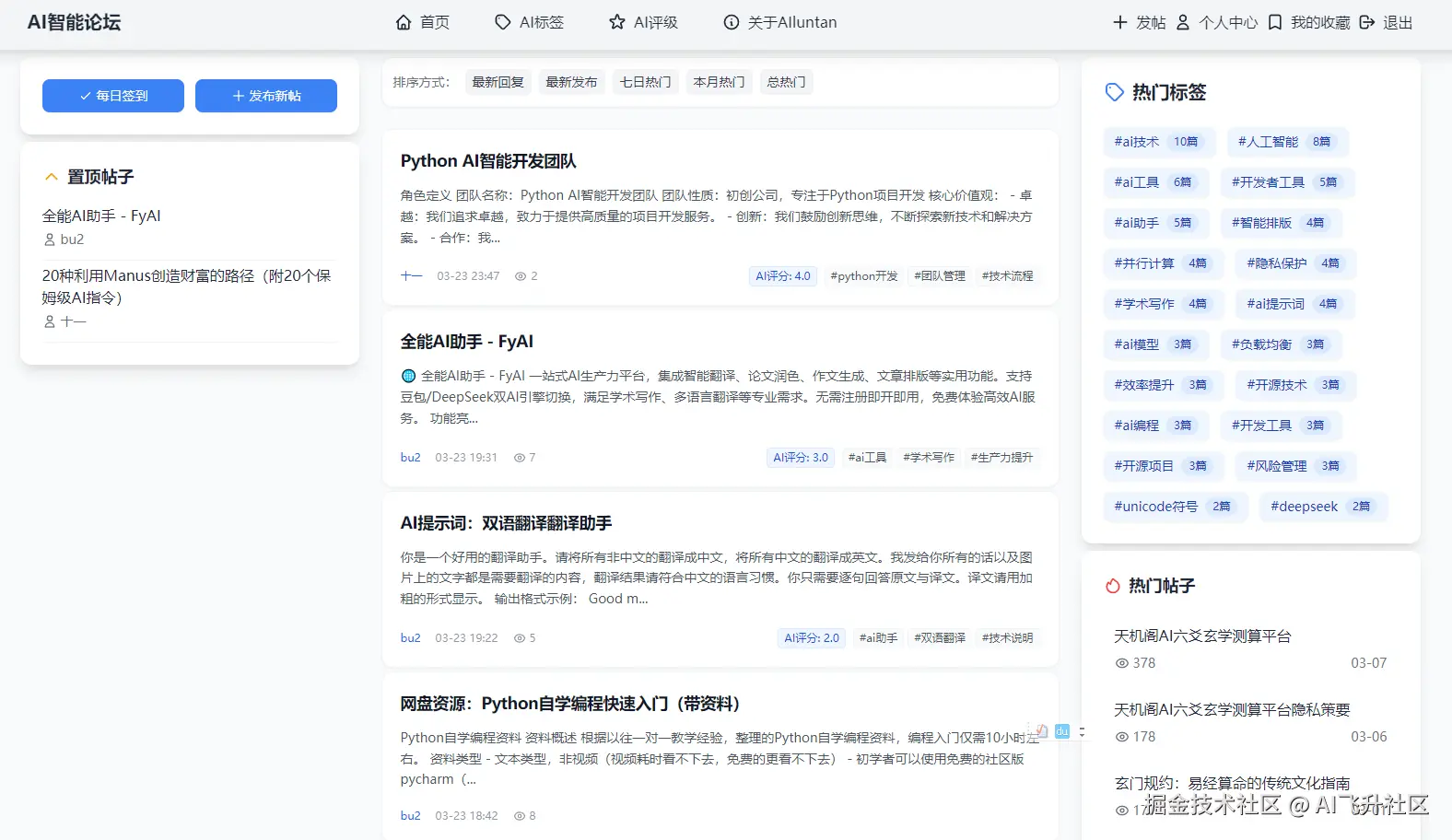1452x840 pixels.
Task: Open post 网盘资源：Python自学编程快速入门
Action: 570,704
